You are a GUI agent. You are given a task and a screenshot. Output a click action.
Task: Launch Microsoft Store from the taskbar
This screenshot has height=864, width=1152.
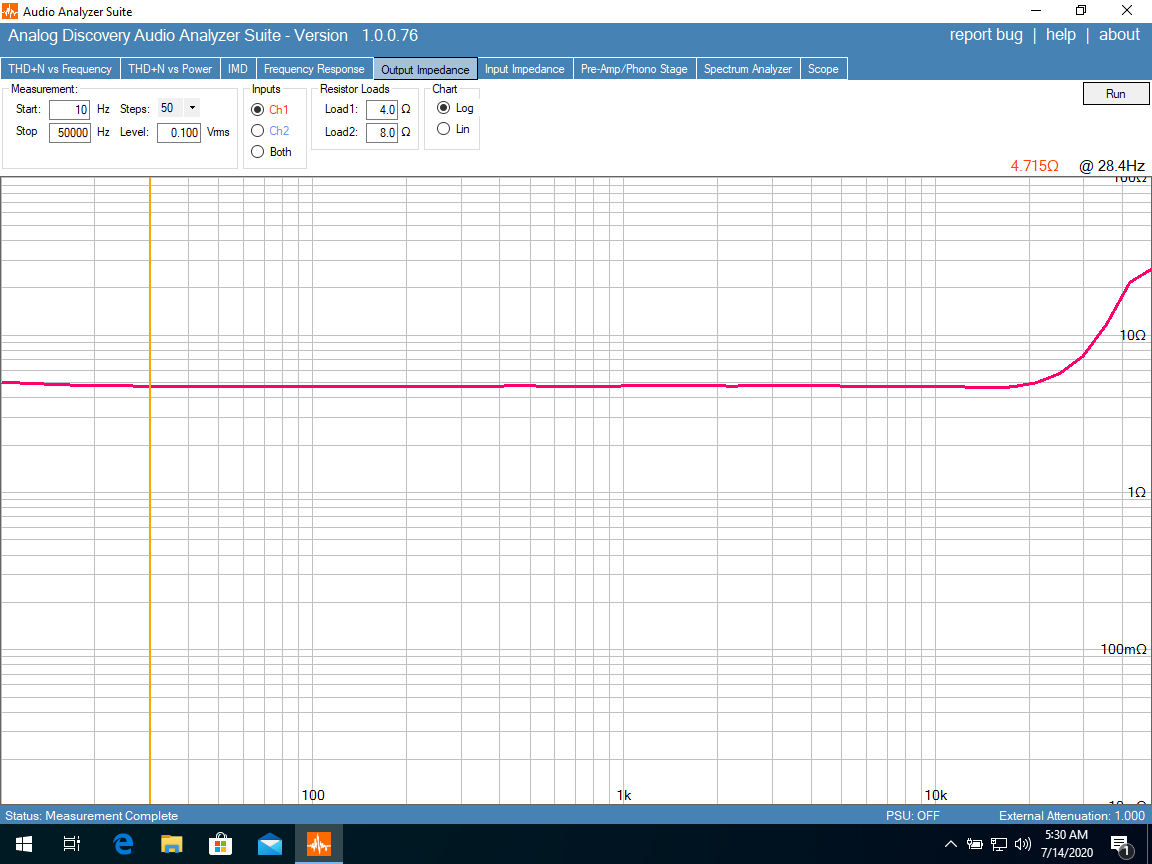click(220, 844)
